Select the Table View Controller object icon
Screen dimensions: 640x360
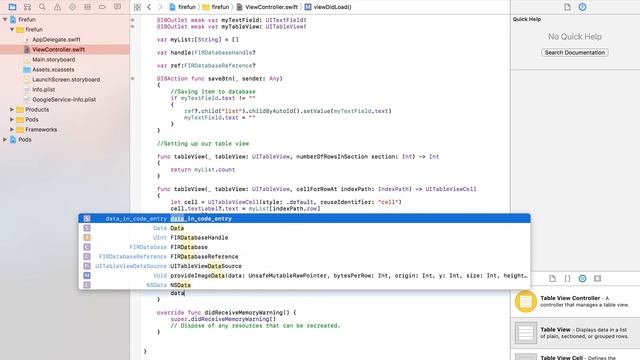526,302
